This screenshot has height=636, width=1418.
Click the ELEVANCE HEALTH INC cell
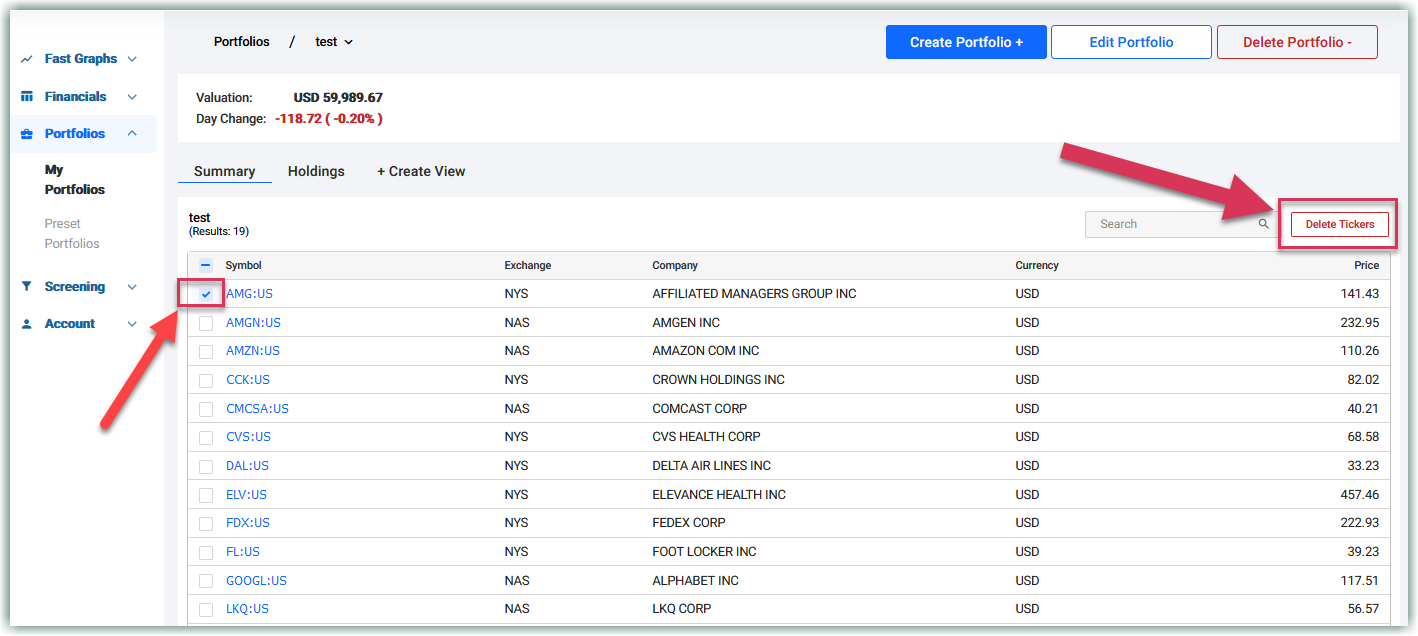[719, 495]
